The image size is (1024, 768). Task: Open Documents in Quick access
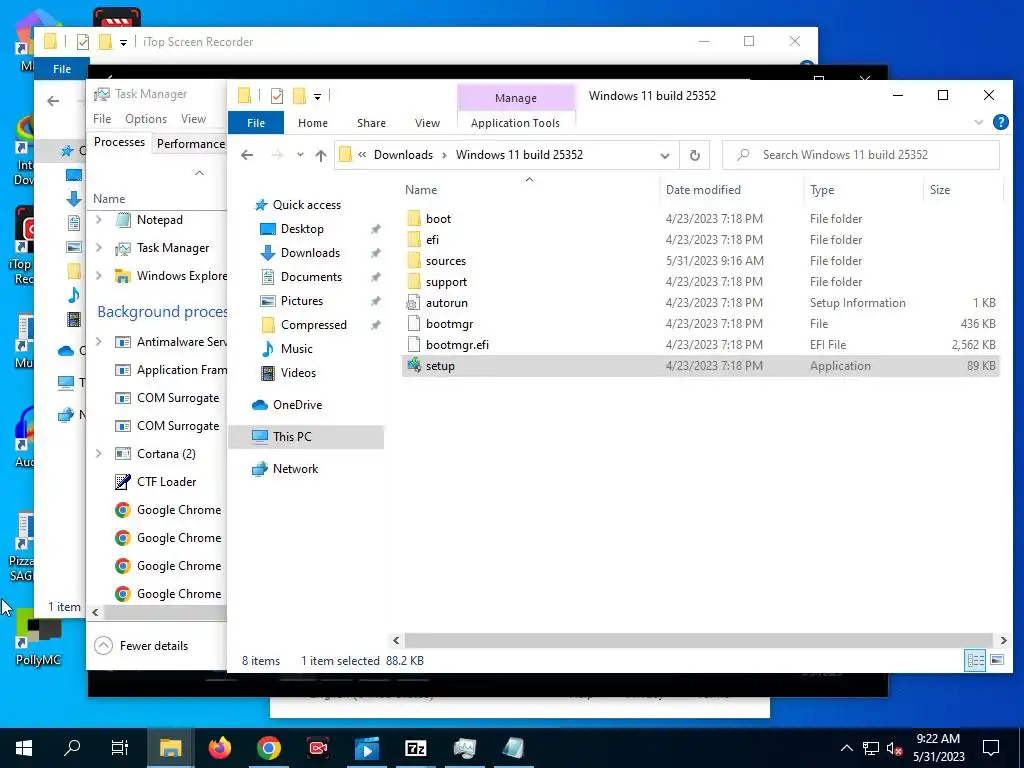(x=311, y=277)
